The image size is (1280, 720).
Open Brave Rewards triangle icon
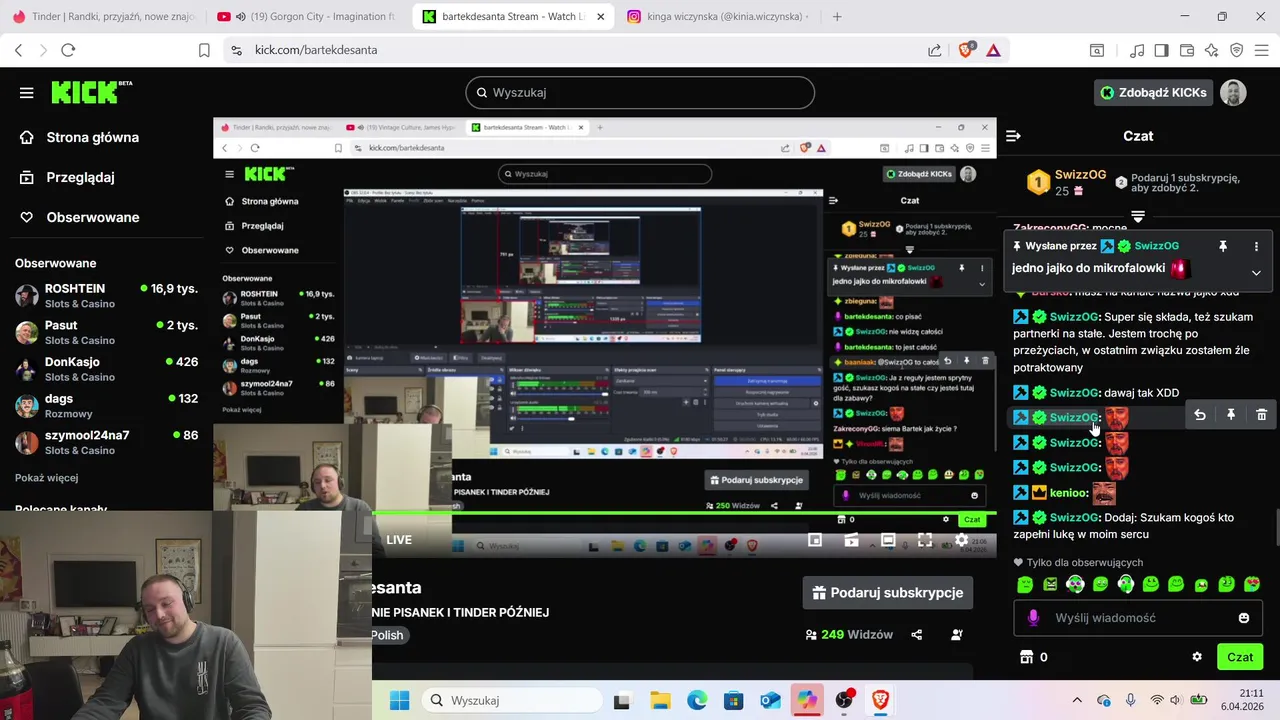point(994,50)
